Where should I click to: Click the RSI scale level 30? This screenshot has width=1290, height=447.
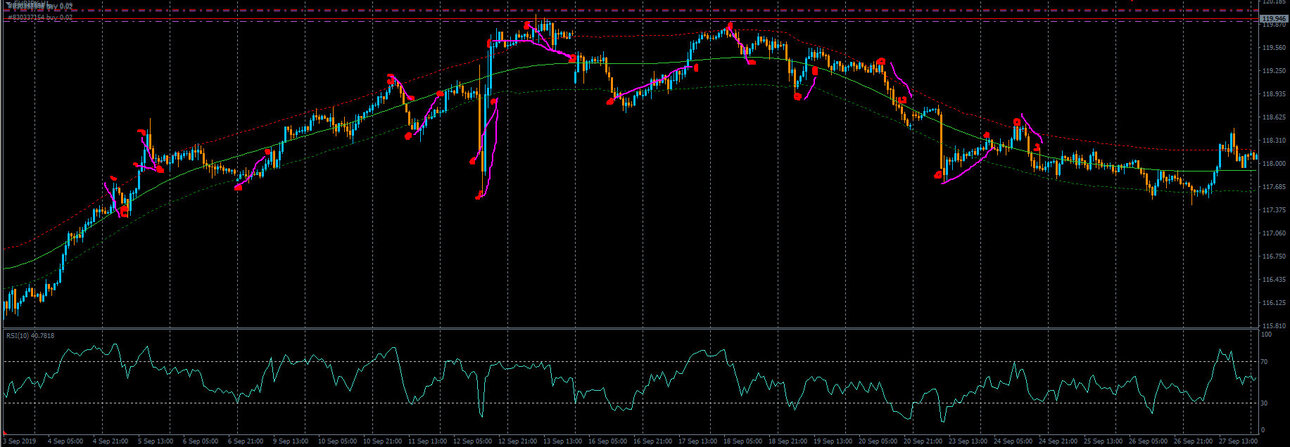(1266, 403)
